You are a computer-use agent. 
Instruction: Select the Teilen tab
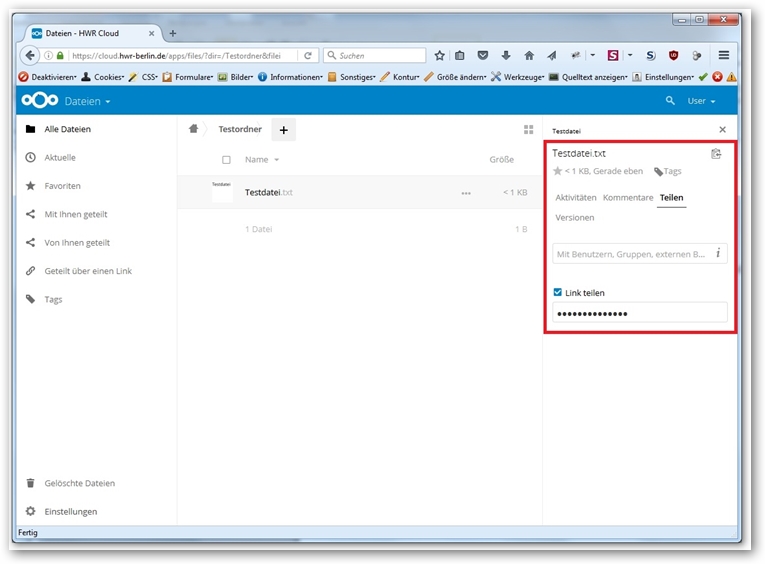click(671, 198)
